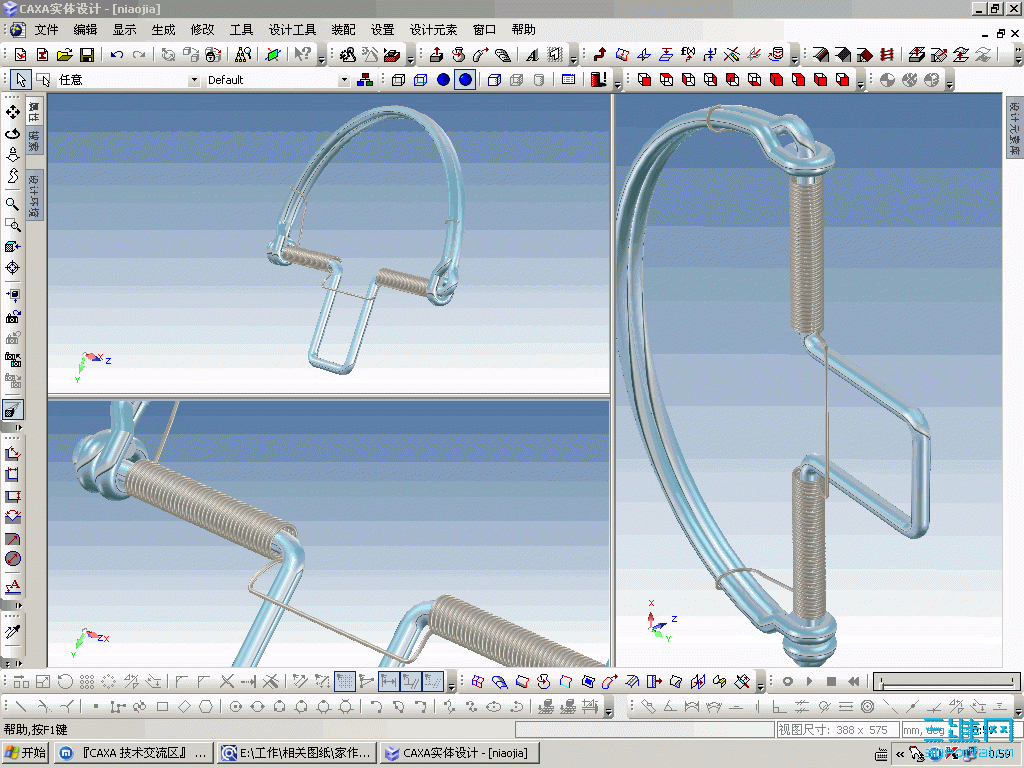Screen dimensions: 1024x768
Task: Select the Zoom window tool
Action: point(12,225)
